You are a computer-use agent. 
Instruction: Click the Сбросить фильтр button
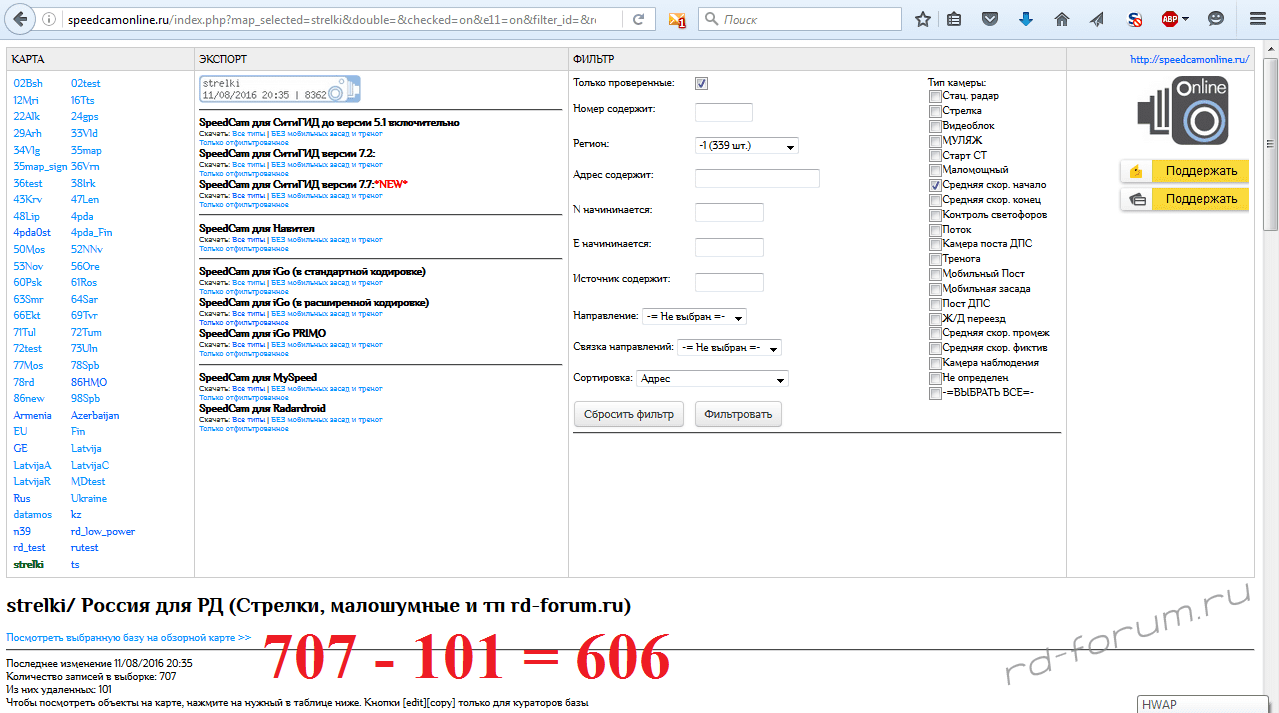629,414
